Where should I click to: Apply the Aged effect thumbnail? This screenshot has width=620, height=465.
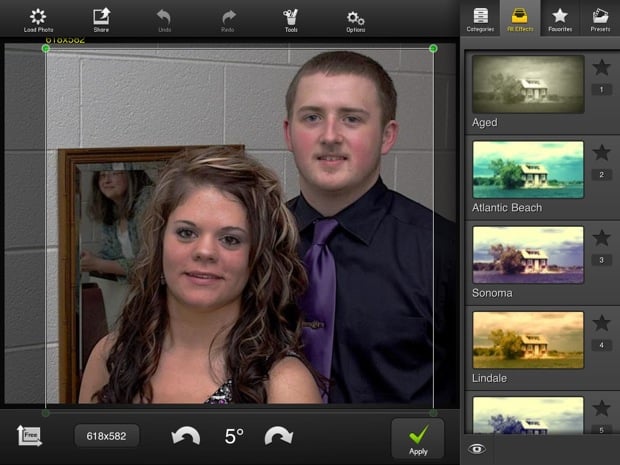528,84
